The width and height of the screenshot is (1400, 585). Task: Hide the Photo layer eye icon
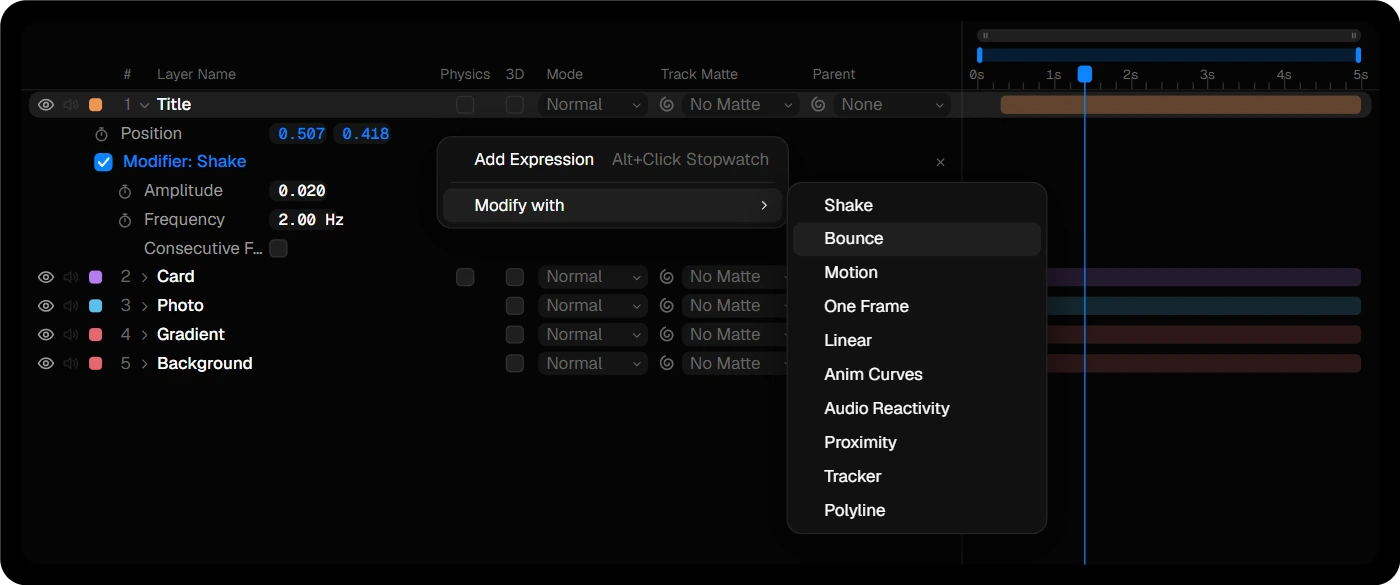point(45,306)
